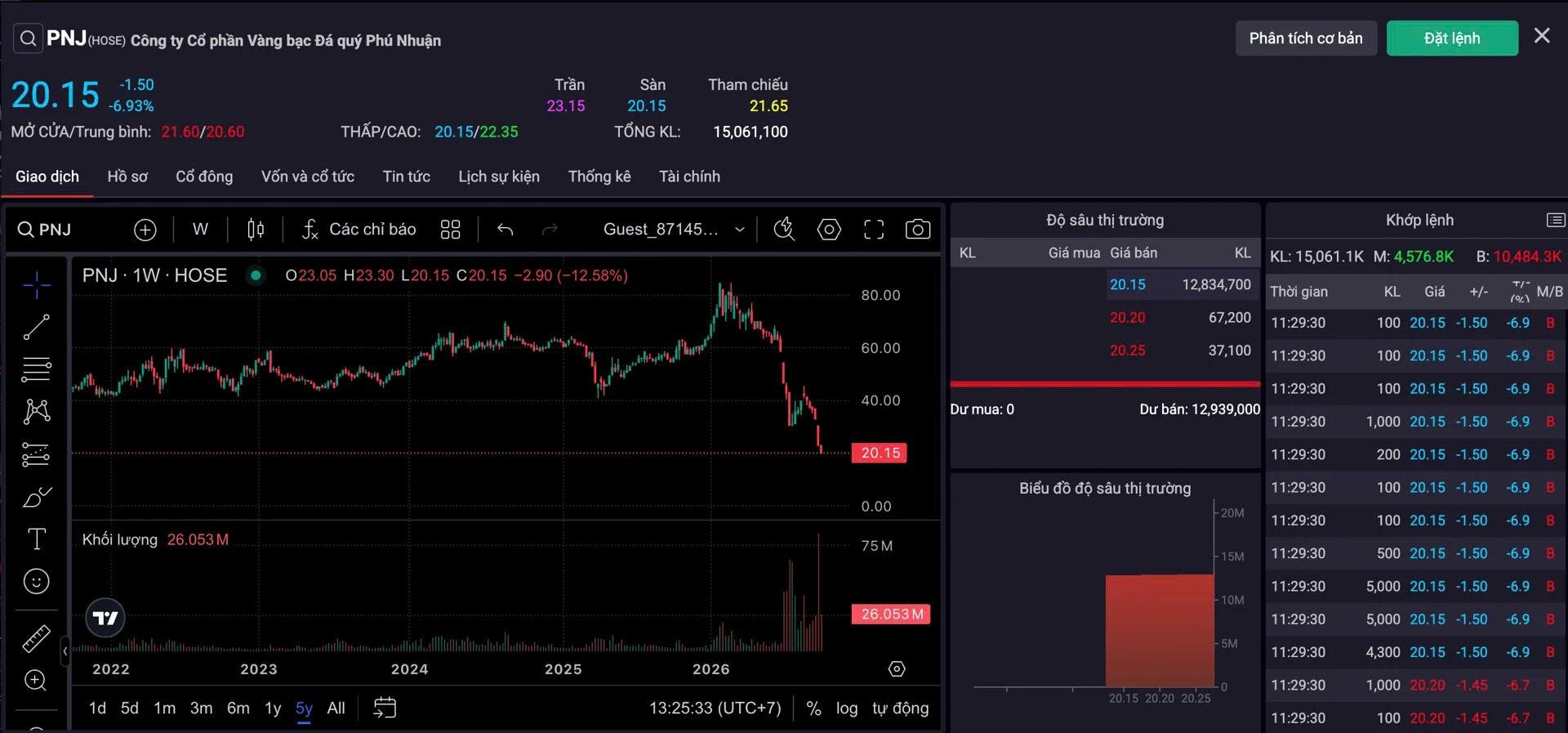Toggle the order matching list view icon
1568x733 pixels.
[x=1556, y=221]
